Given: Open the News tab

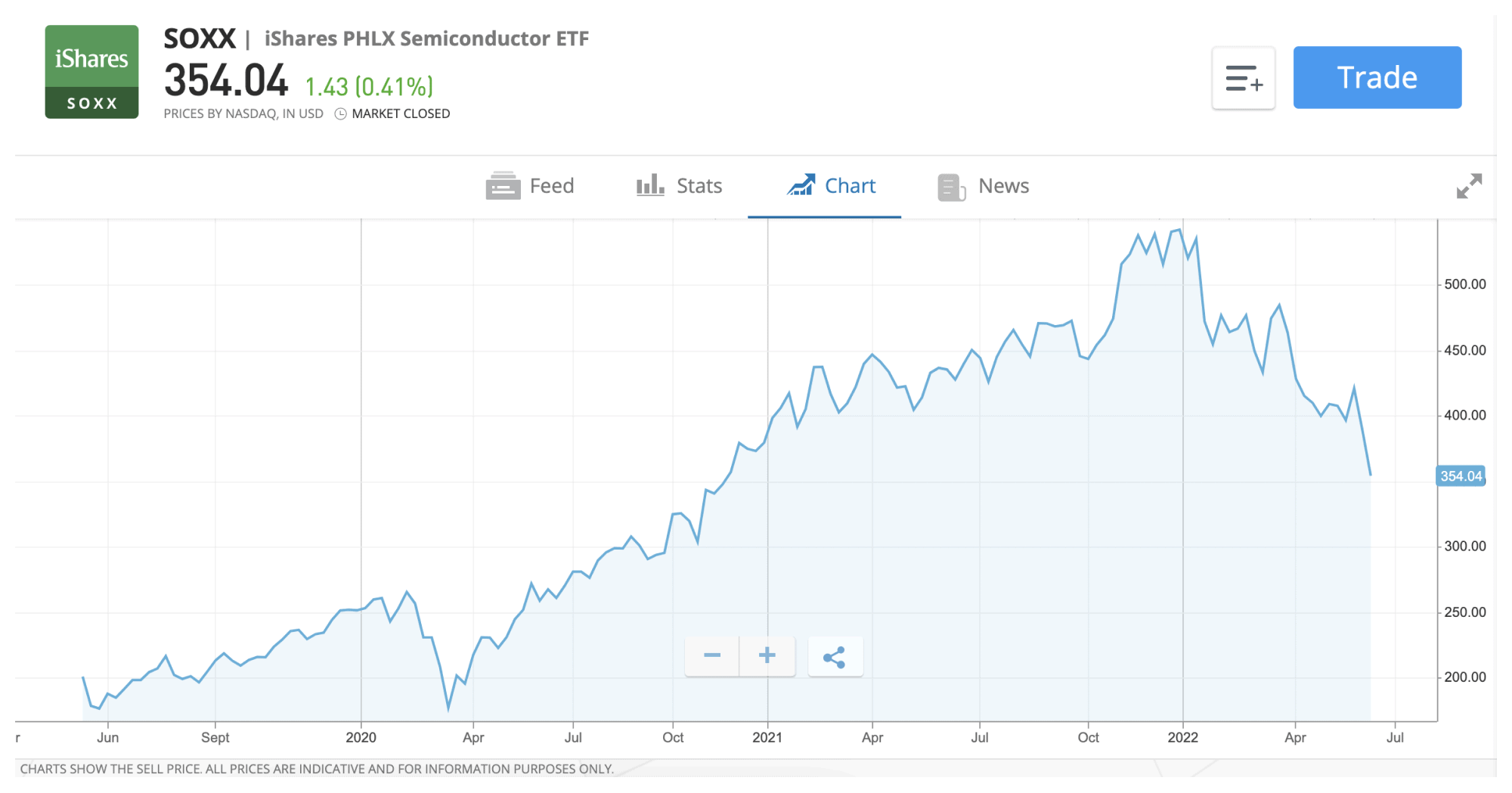Looking at the screenshot, I should pos(983,186).
